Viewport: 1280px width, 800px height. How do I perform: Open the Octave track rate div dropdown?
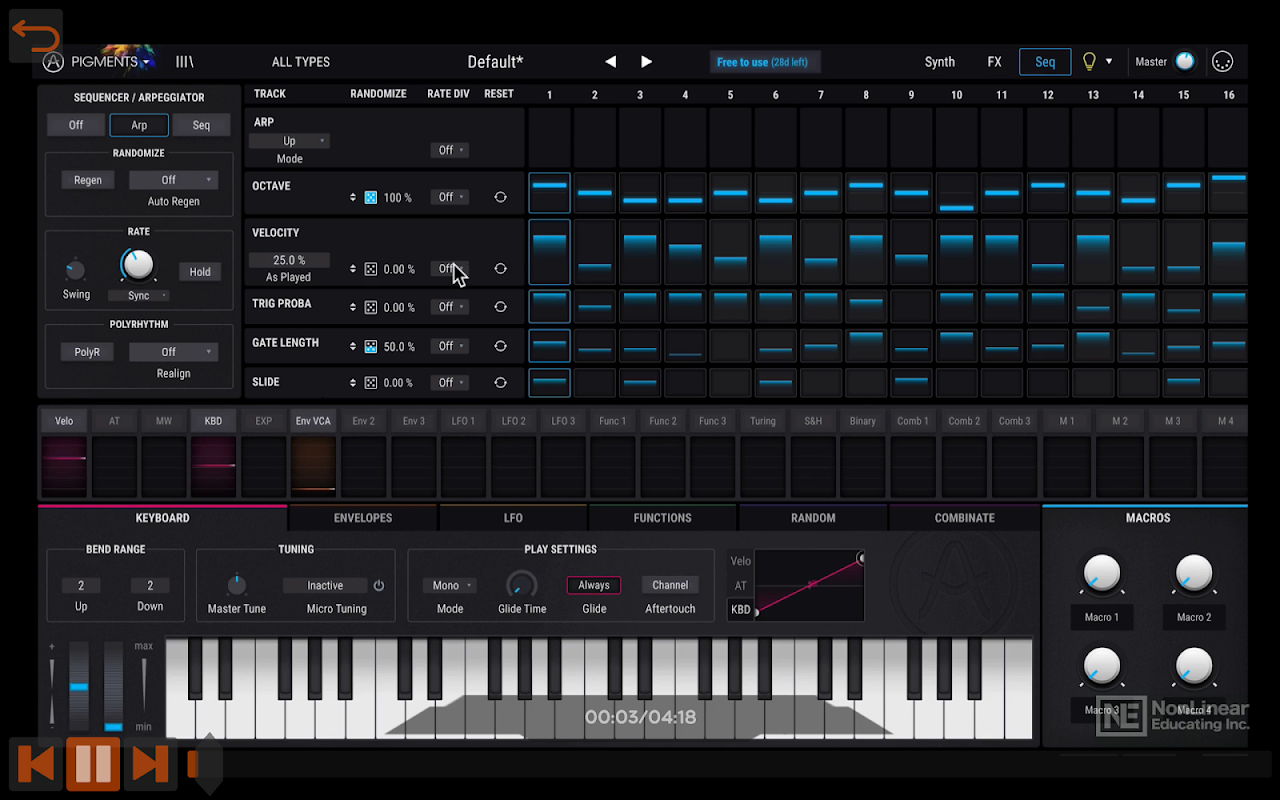point(449,197)
